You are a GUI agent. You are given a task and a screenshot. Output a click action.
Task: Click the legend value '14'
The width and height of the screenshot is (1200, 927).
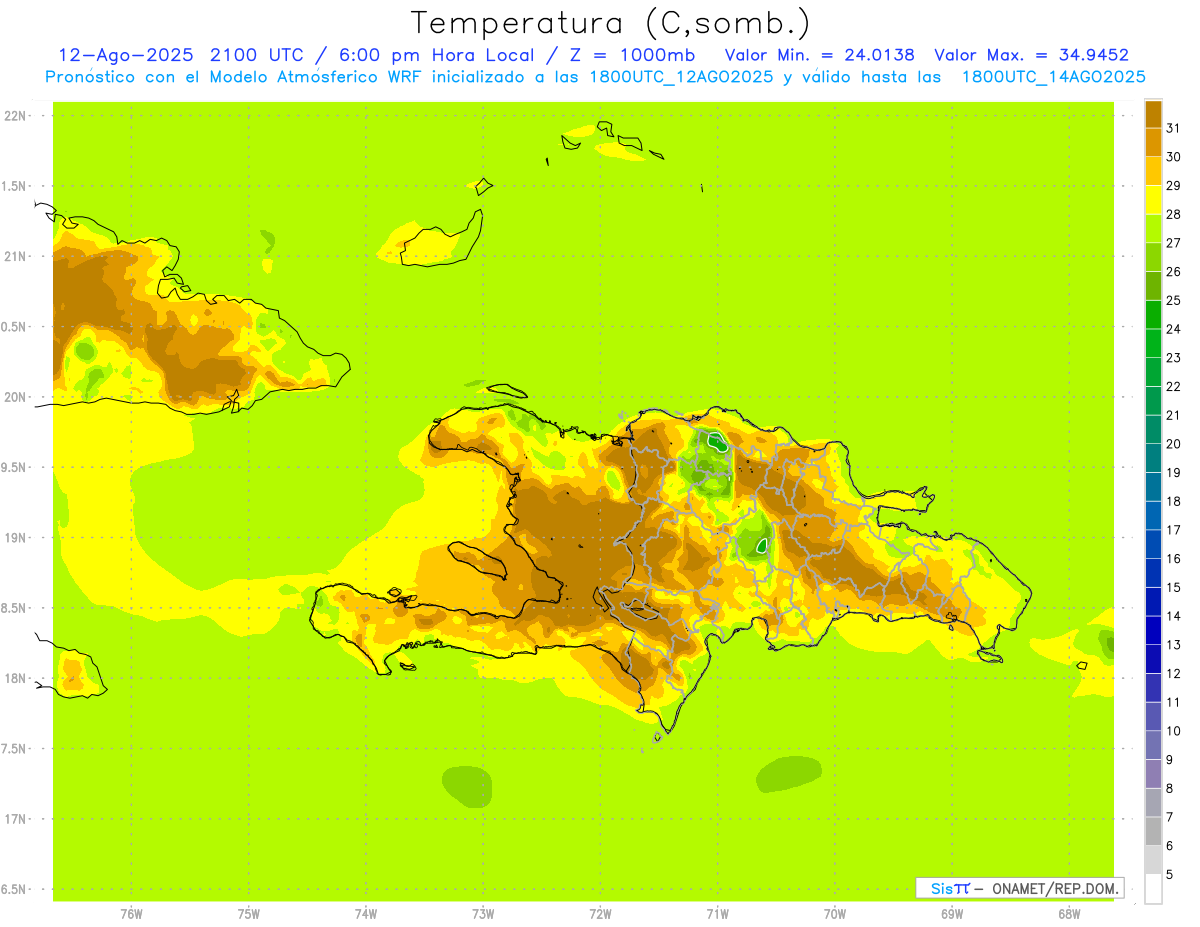click(1174, 617)
